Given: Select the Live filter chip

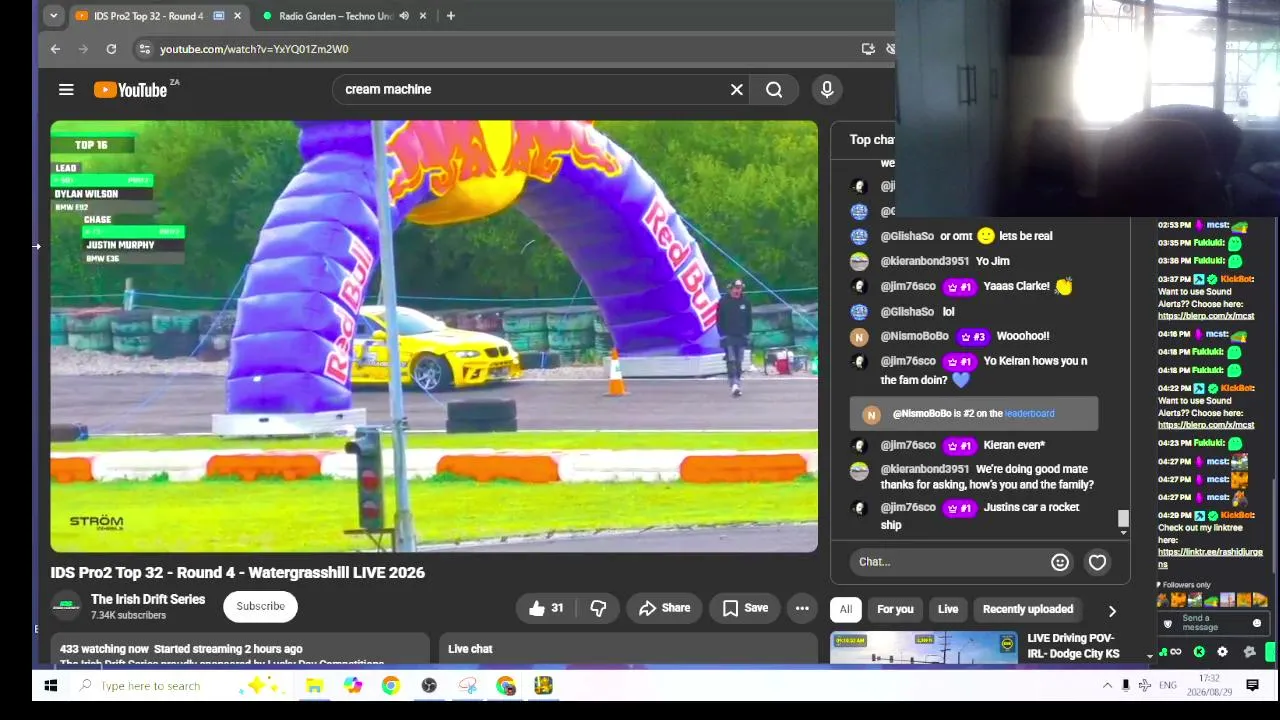Looking at the screenshot, I should click(948, 609).
